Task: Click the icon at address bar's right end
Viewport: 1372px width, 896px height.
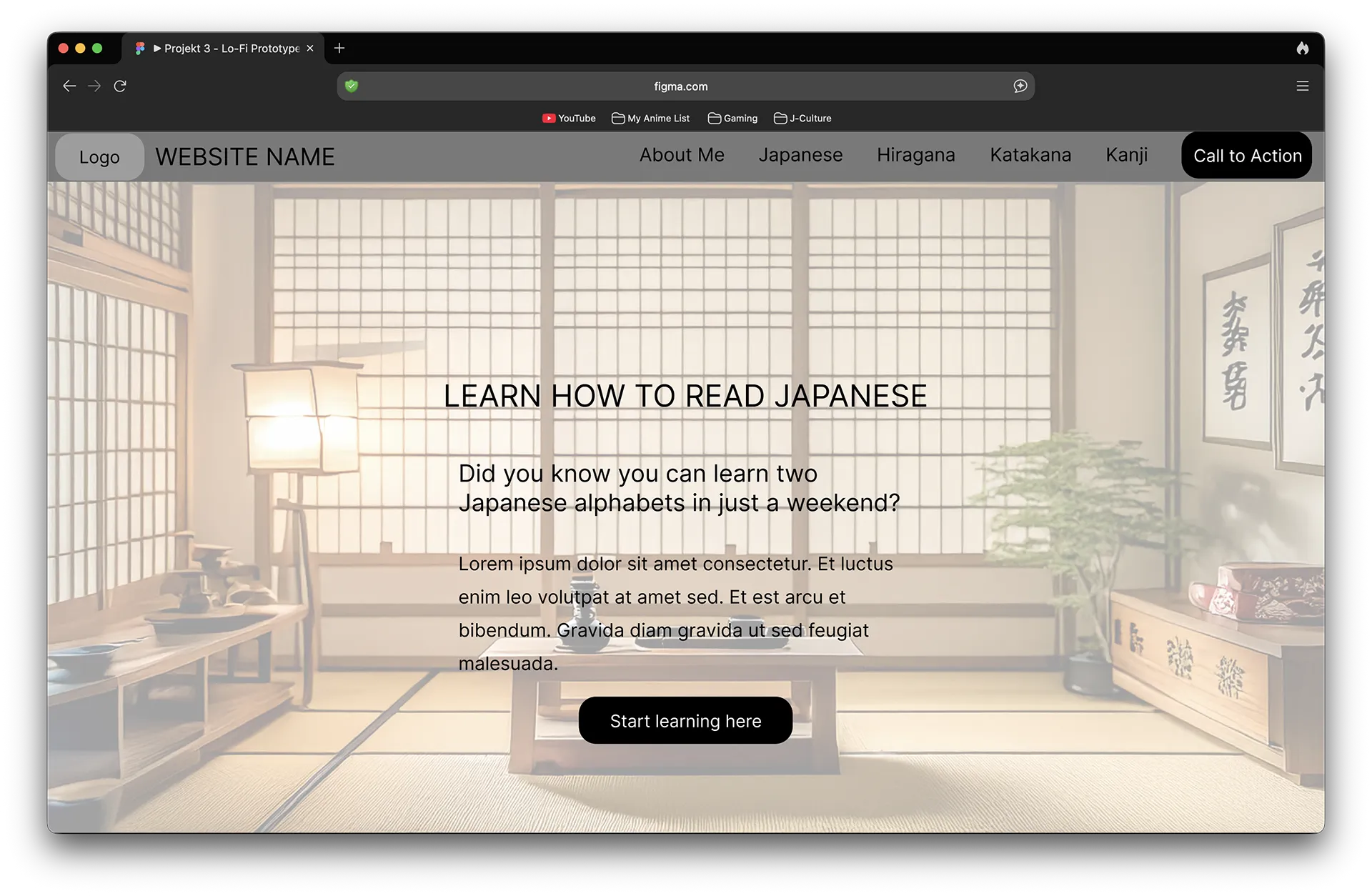Action: coord(1020,86)
